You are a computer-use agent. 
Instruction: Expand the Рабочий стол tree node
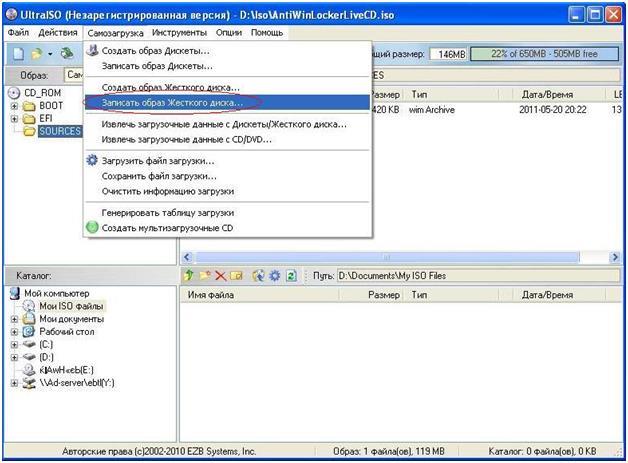point(14,332)
